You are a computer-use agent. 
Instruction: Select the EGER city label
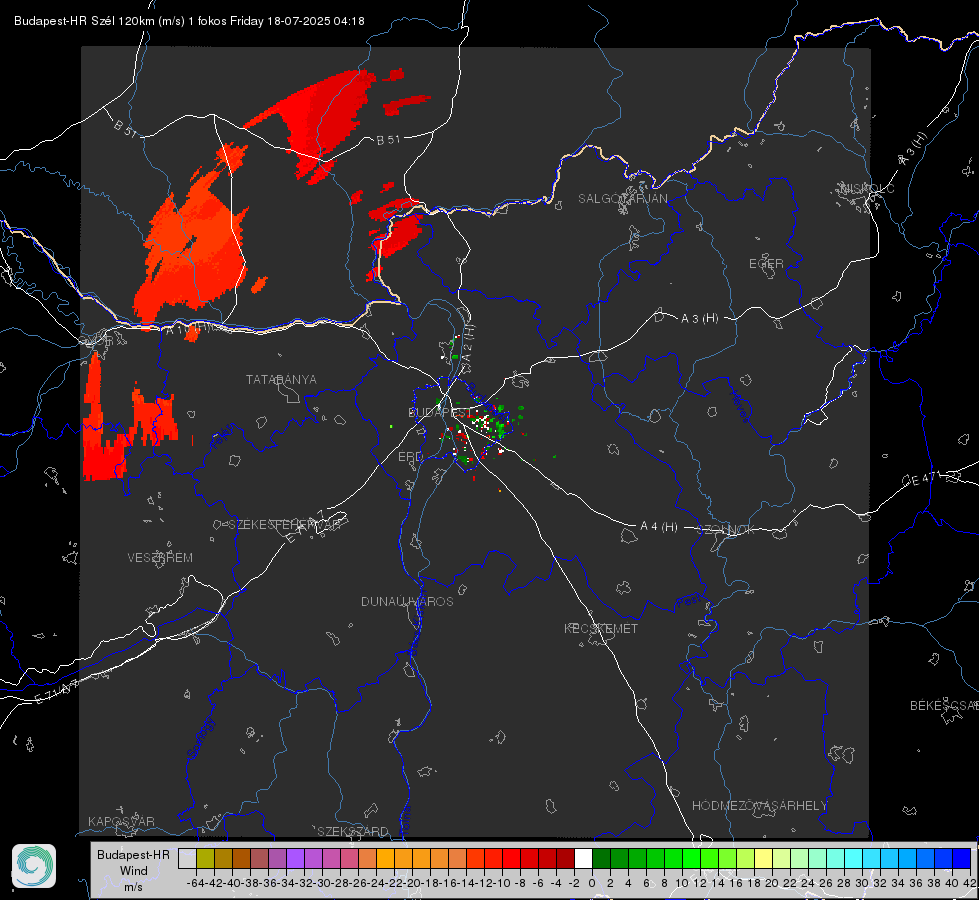pyautogui.click(x=766, y=264)
